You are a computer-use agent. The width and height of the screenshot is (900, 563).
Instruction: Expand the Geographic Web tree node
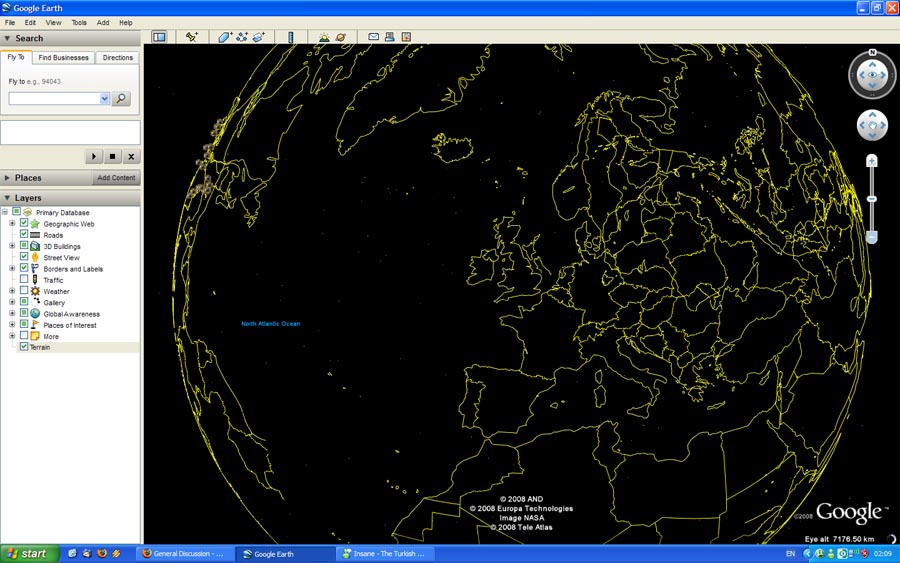tap(12, 223)
